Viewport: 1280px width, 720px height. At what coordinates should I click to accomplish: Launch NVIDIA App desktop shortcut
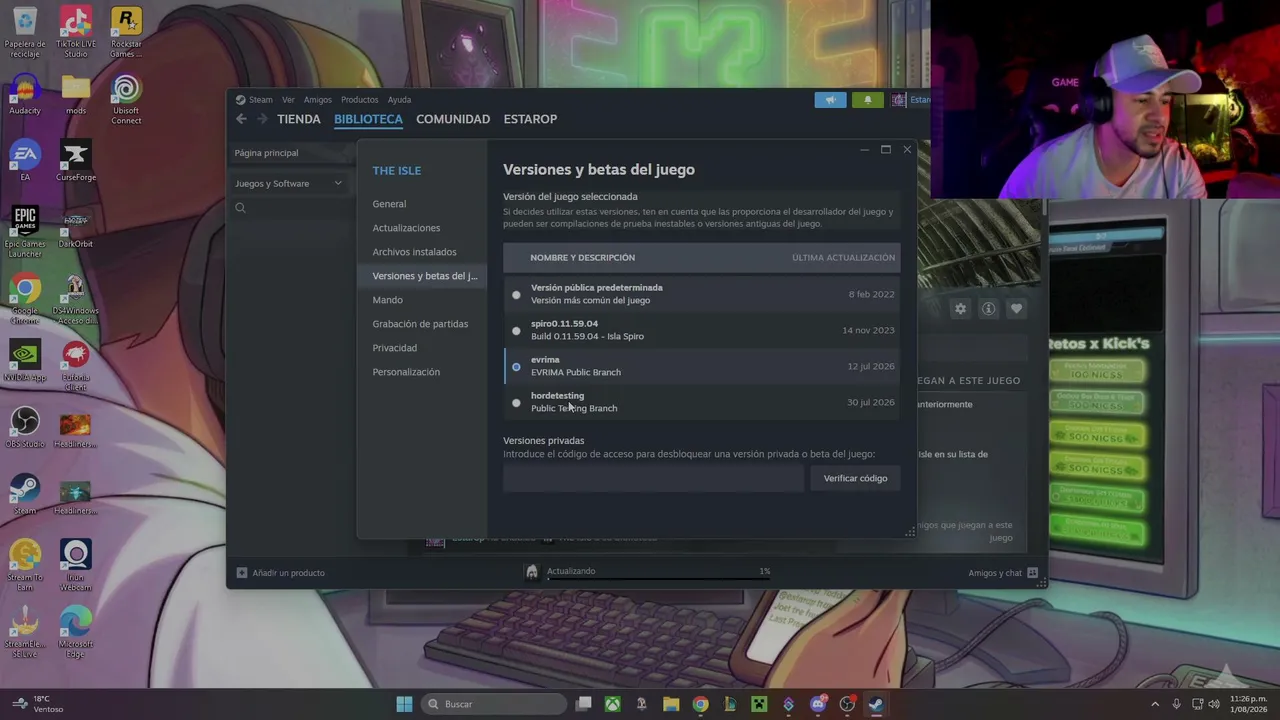point(25,362)
